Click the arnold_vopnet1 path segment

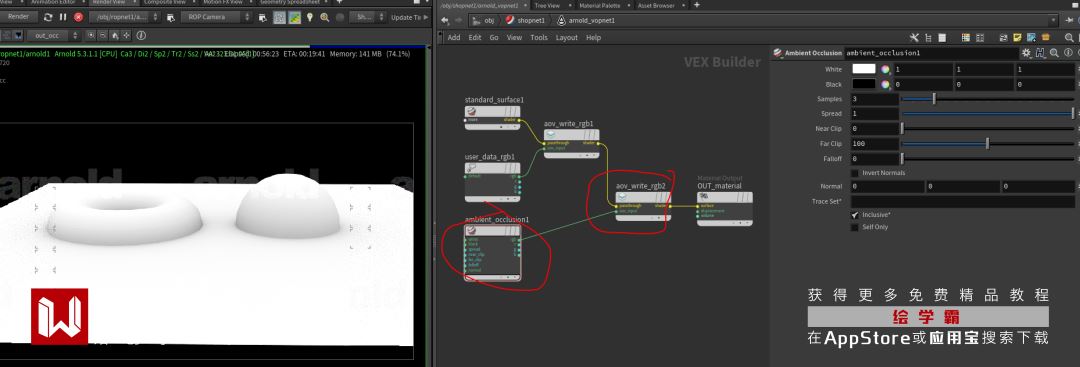pyautogui.click(x=586, y=21)
